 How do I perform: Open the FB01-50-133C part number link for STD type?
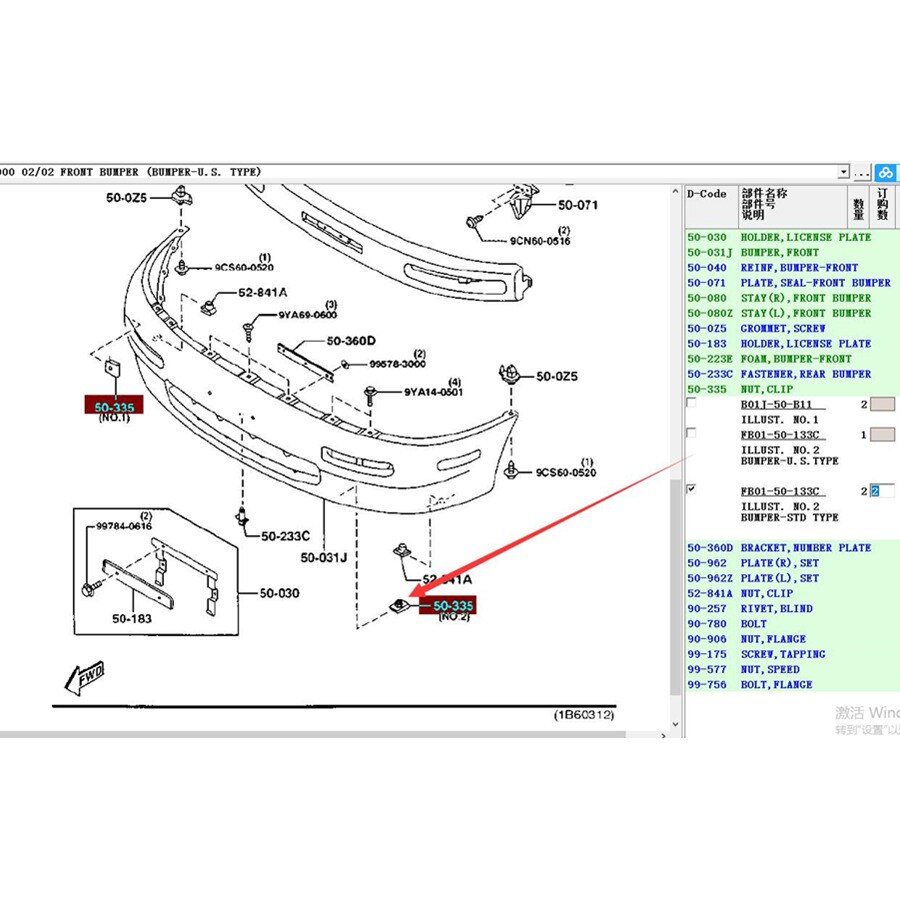pos(781,491)
